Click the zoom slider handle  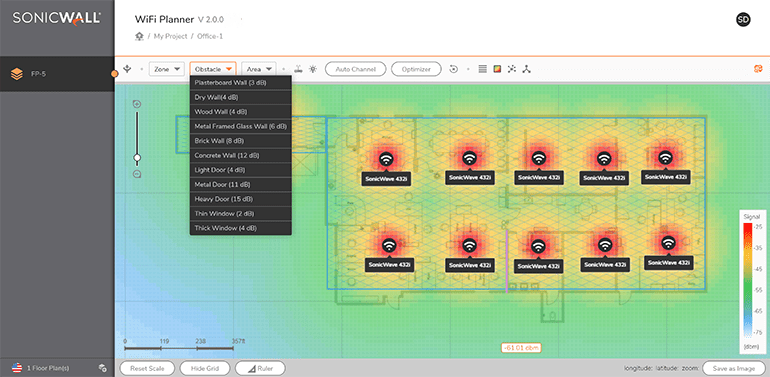coord(137,157)
